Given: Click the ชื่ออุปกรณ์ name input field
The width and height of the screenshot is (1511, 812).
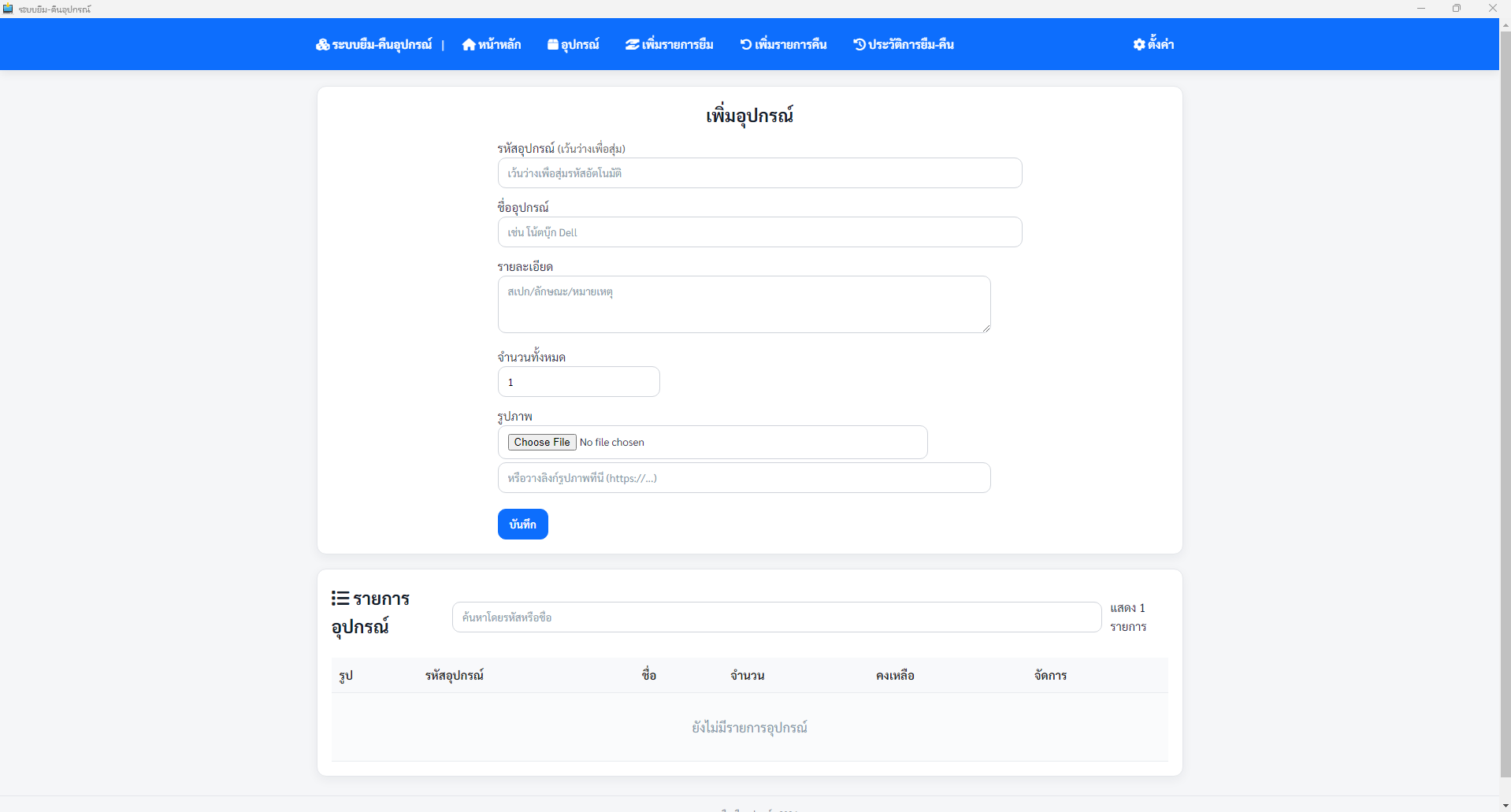Looking at the screenshot, I should point(759,232).
